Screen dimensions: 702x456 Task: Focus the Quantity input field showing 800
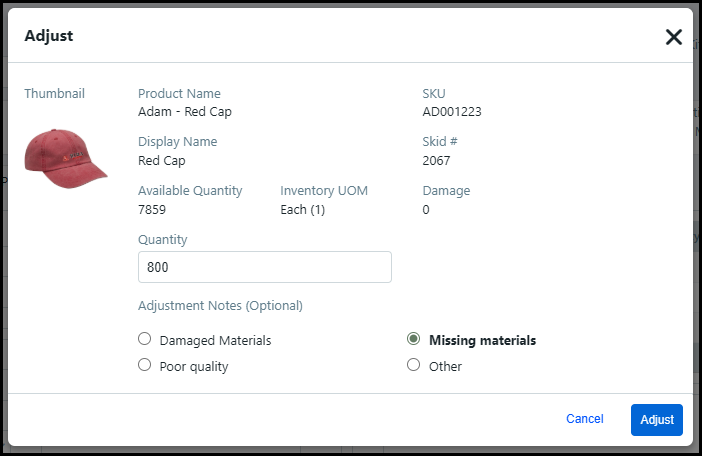click(264, 267)
